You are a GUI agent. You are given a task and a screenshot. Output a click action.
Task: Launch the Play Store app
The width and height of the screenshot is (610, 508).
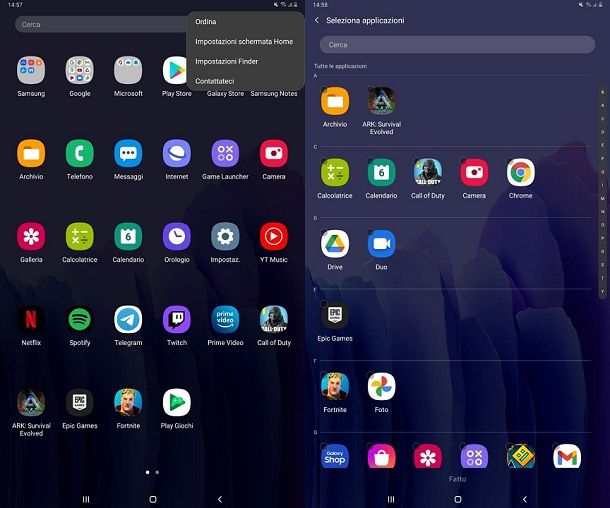(x=177, y=70)
